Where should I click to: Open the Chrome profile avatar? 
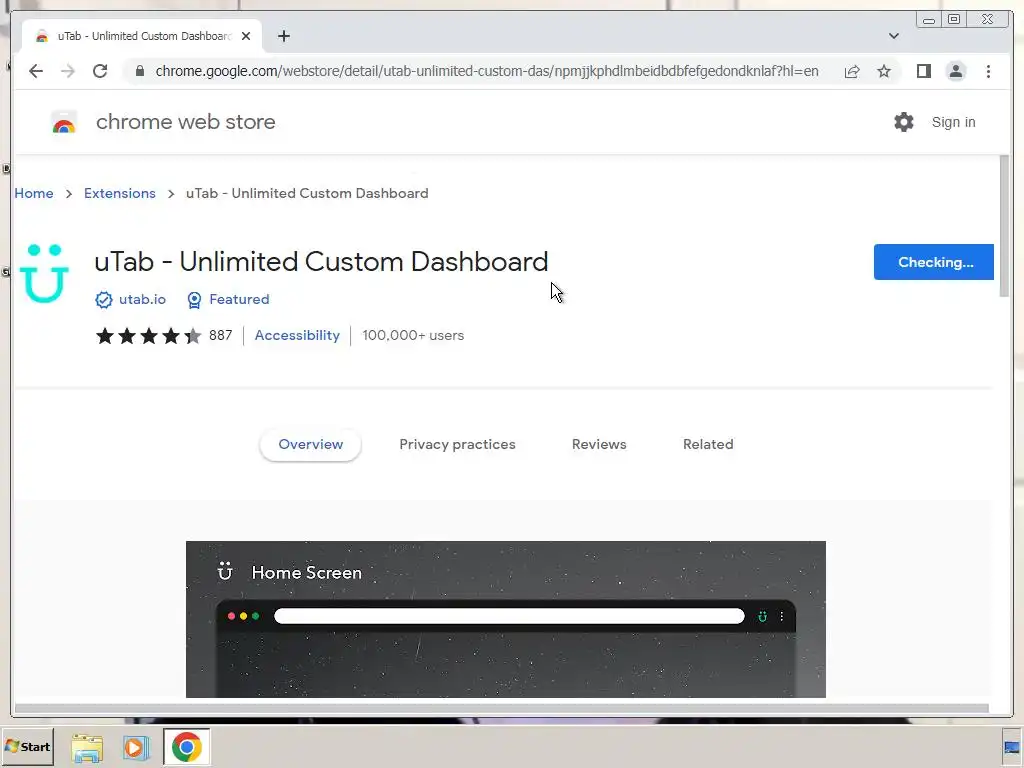click(955, 71)
